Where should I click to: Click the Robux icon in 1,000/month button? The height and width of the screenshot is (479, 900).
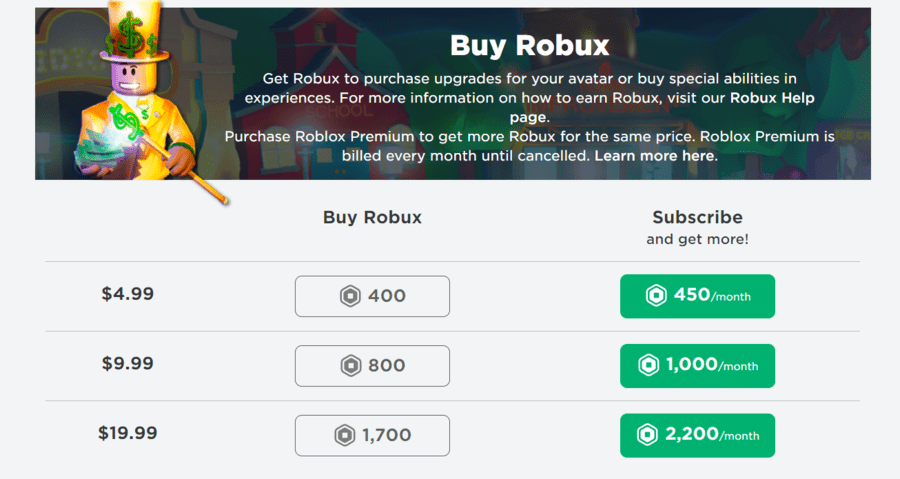pos(649,365)
